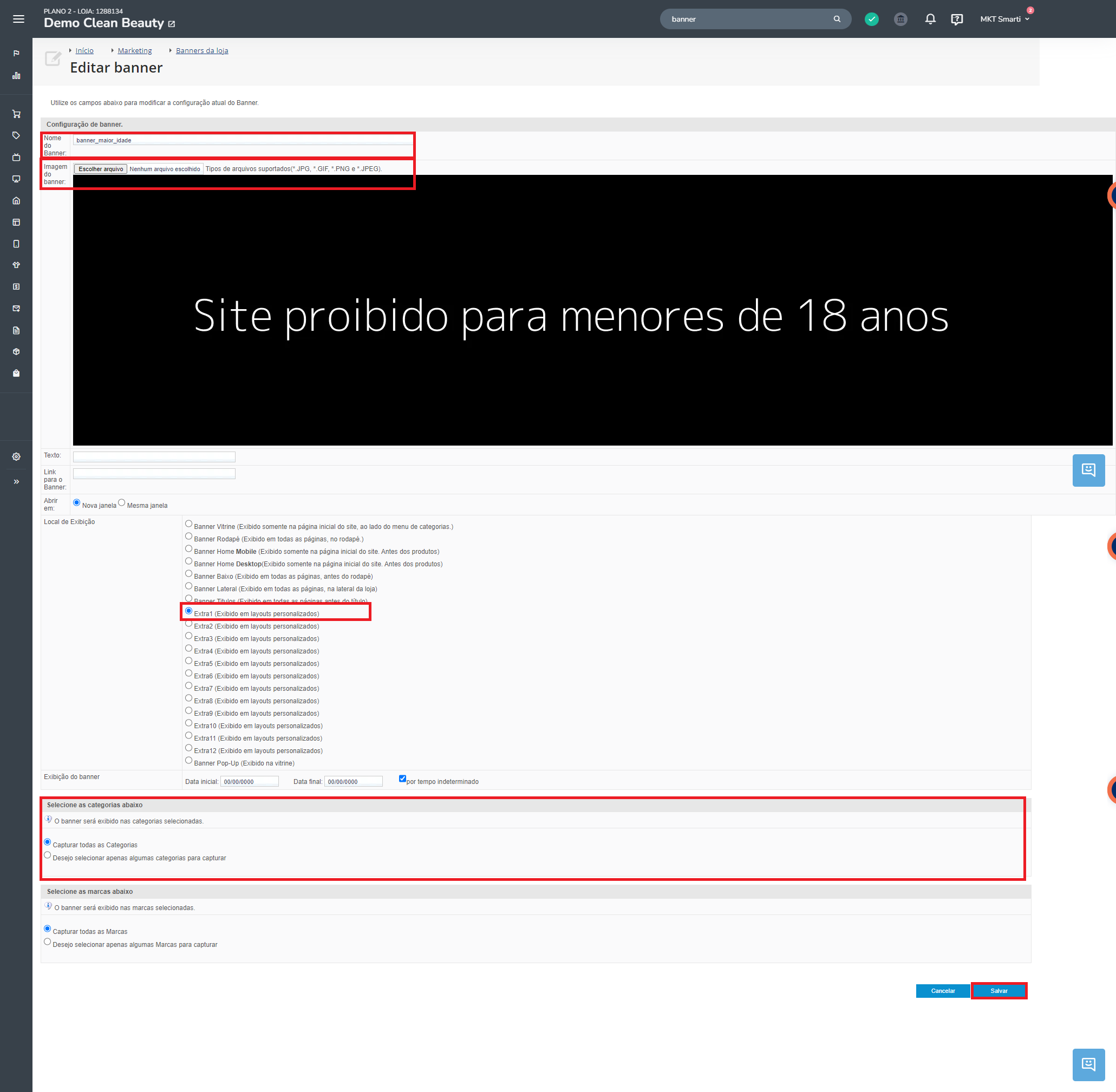Select Banner Pop-Up display location

[188, 761]
